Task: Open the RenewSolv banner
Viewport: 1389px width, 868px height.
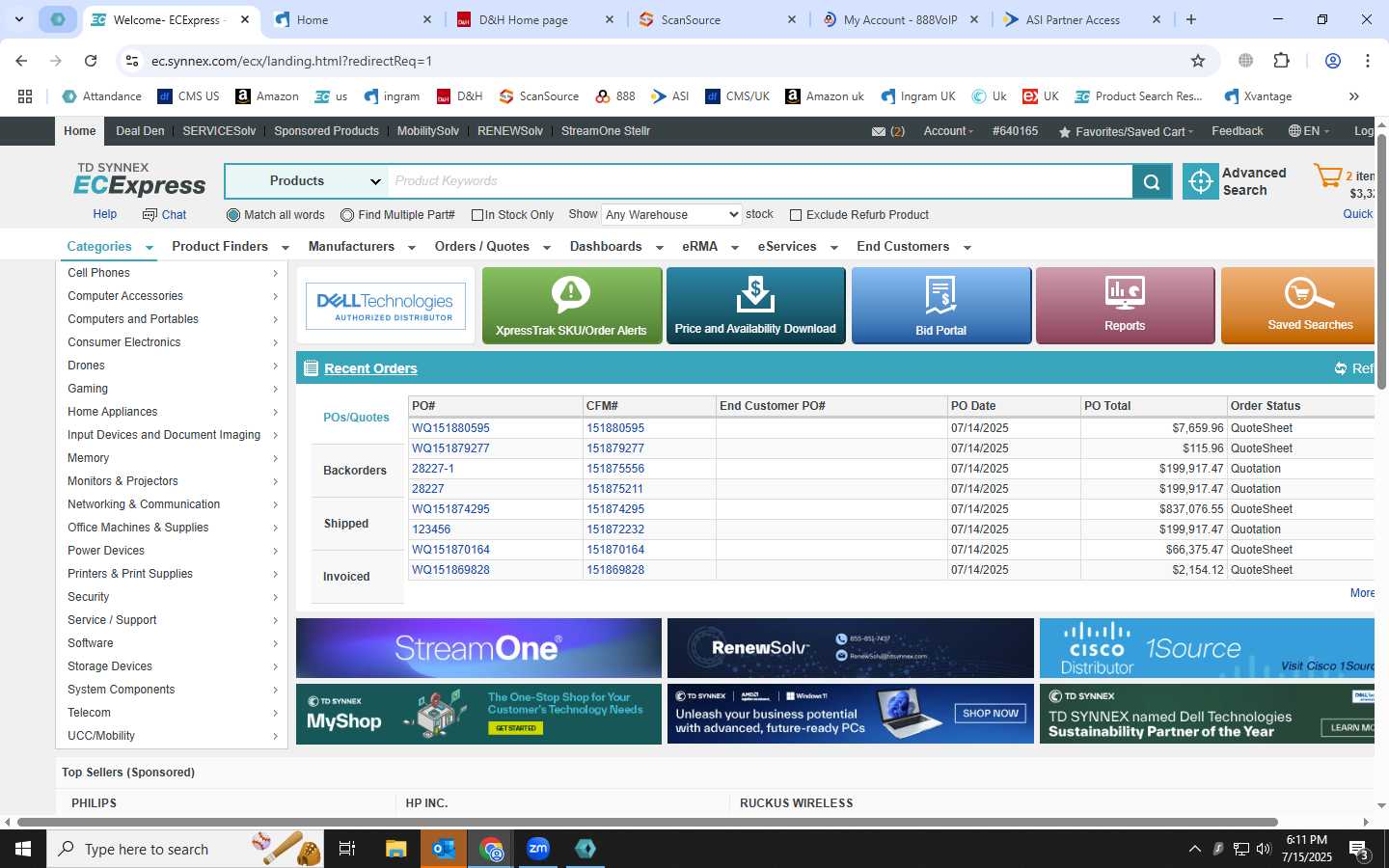Action: click(x=850, y=648)
